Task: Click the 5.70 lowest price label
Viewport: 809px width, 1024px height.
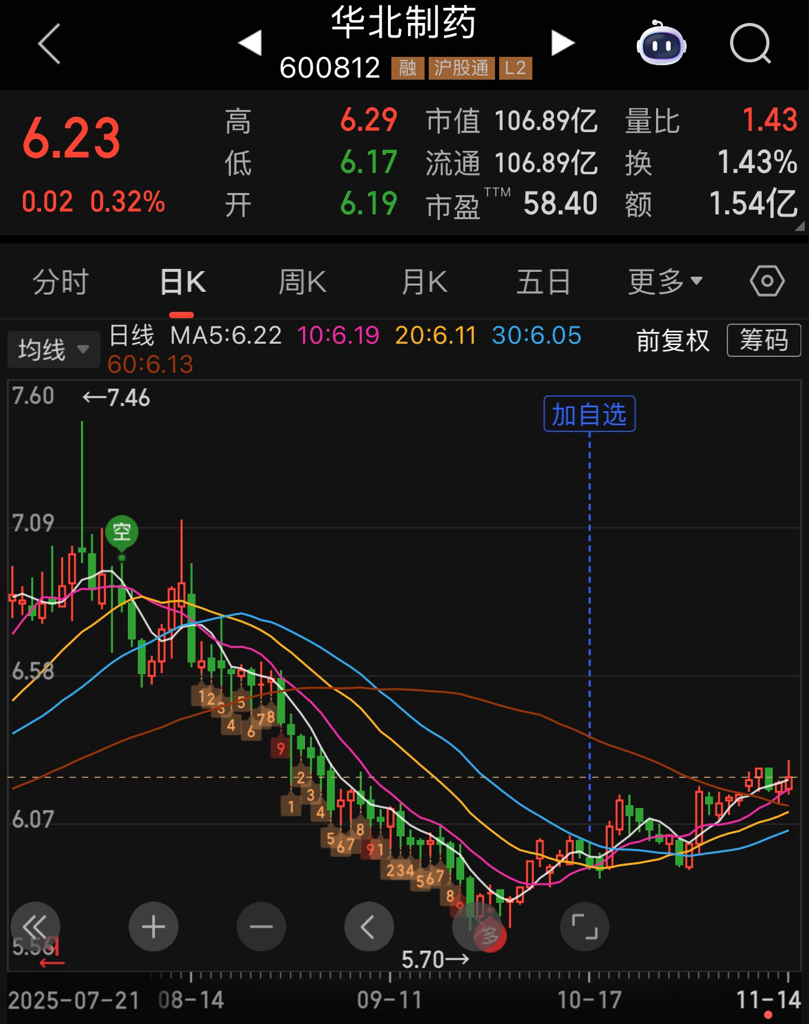Action: click(436, 959)
